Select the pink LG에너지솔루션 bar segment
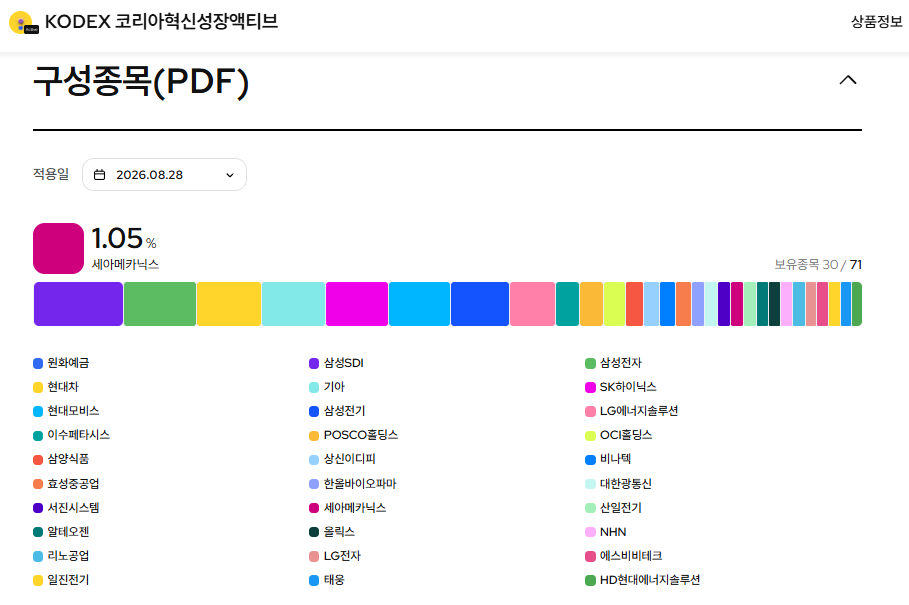Screen dimensions: 909x605 click(532, 304)
